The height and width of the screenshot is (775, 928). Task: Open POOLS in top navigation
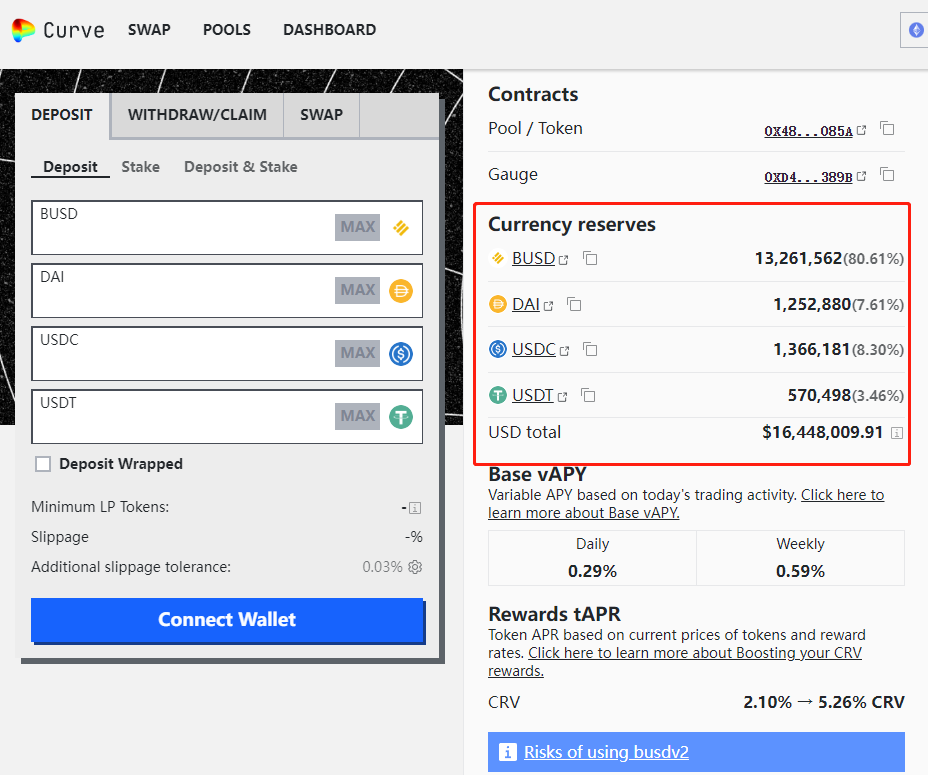227,30
